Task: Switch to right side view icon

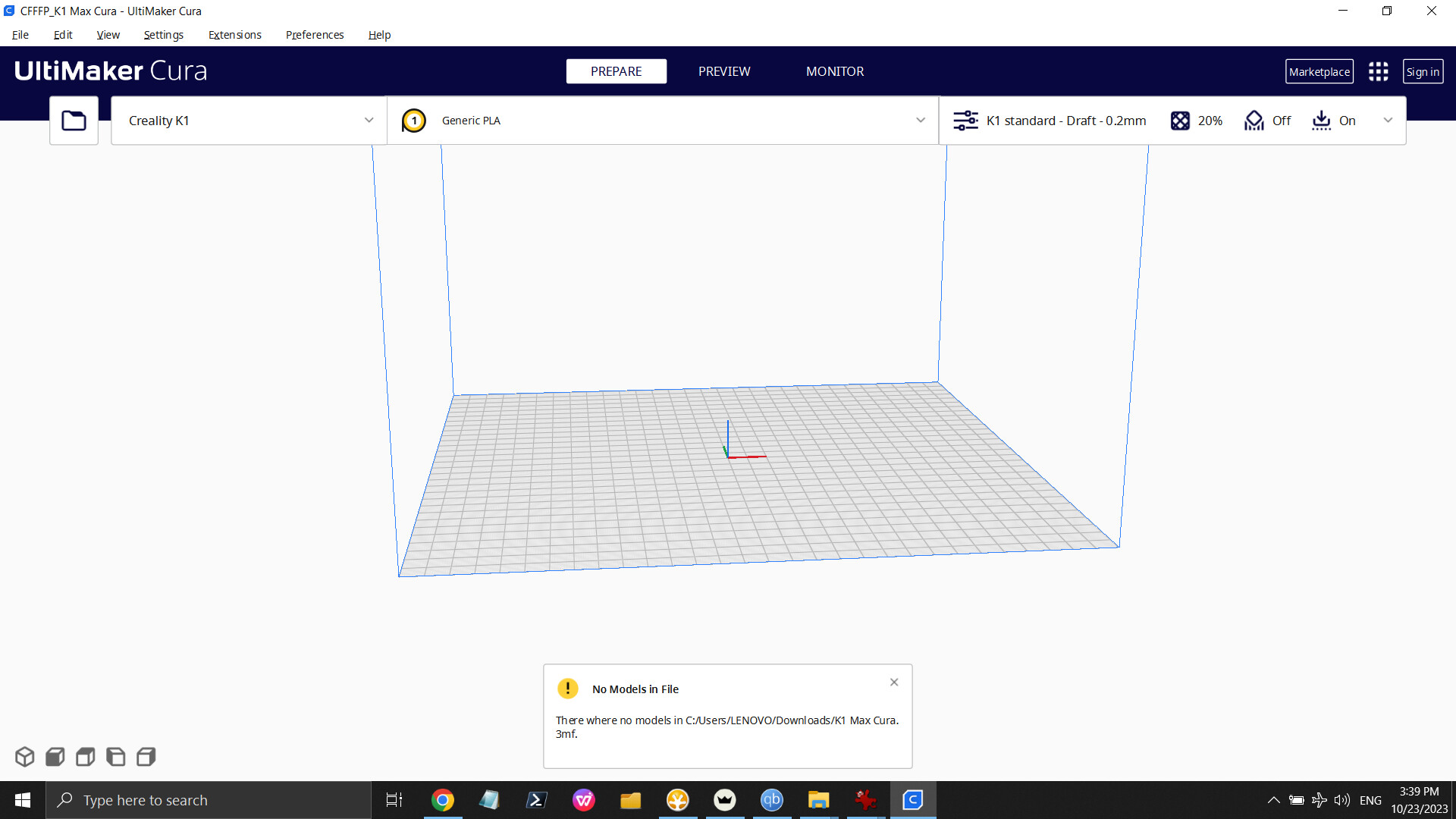Action: tap(146, 757)
